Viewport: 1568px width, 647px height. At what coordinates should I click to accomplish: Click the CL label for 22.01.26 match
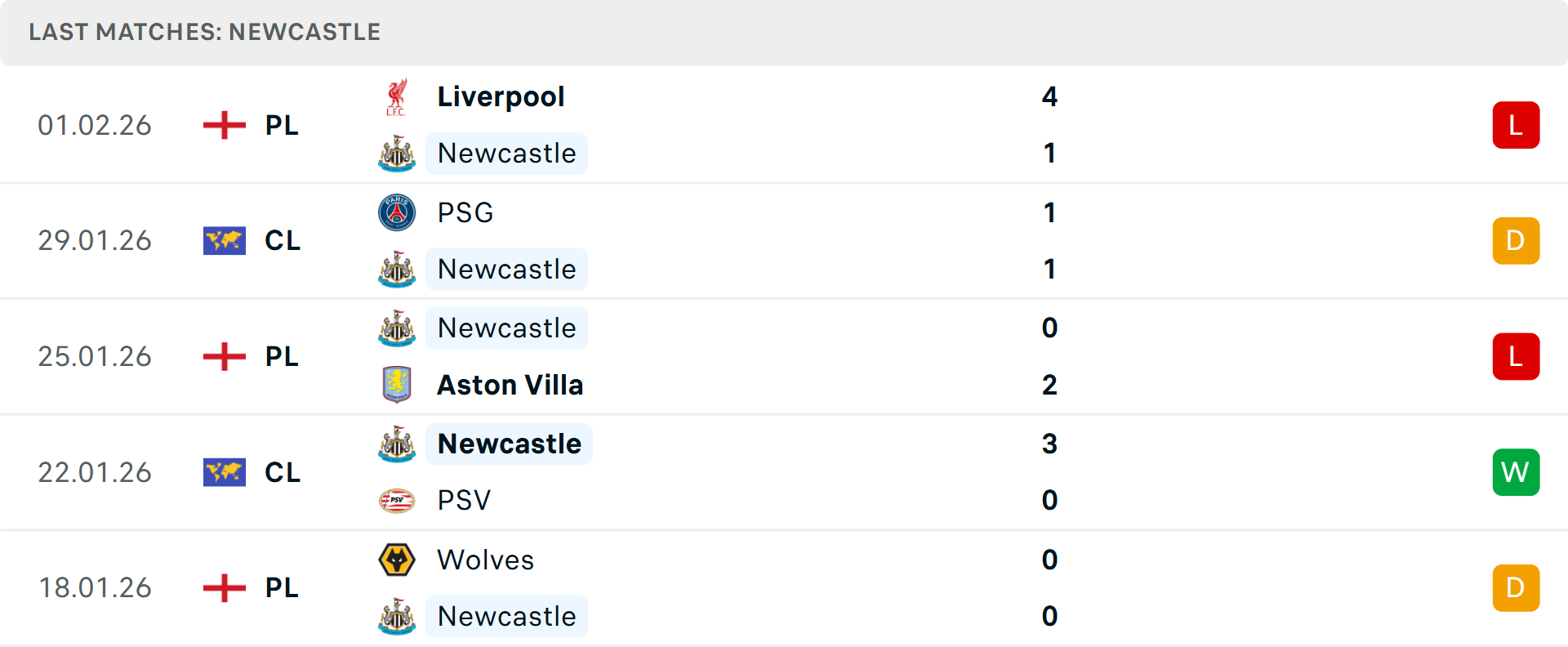[283, 472]
